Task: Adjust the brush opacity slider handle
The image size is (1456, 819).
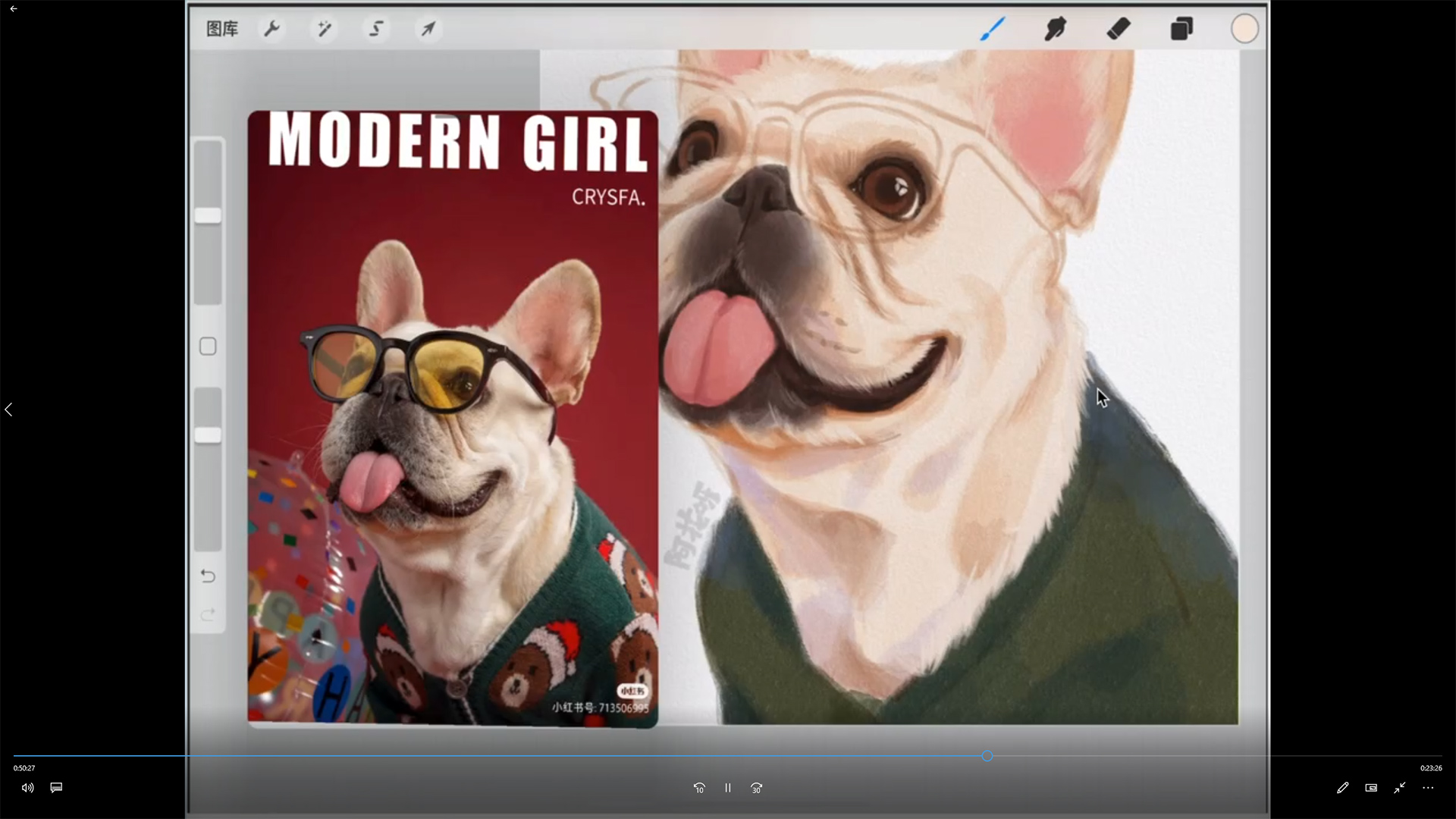Action: [x=208, y=435]
